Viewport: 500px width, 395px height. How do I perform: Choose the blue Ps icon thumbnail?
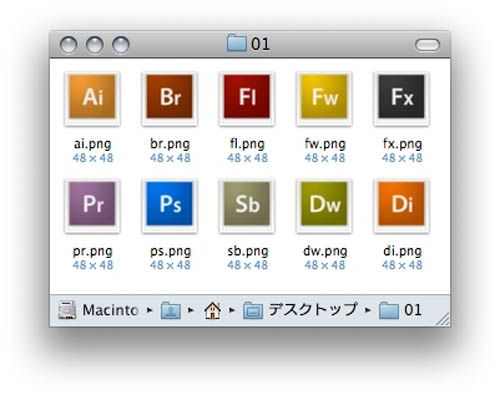pyautogui.click(x=170, y=205)
